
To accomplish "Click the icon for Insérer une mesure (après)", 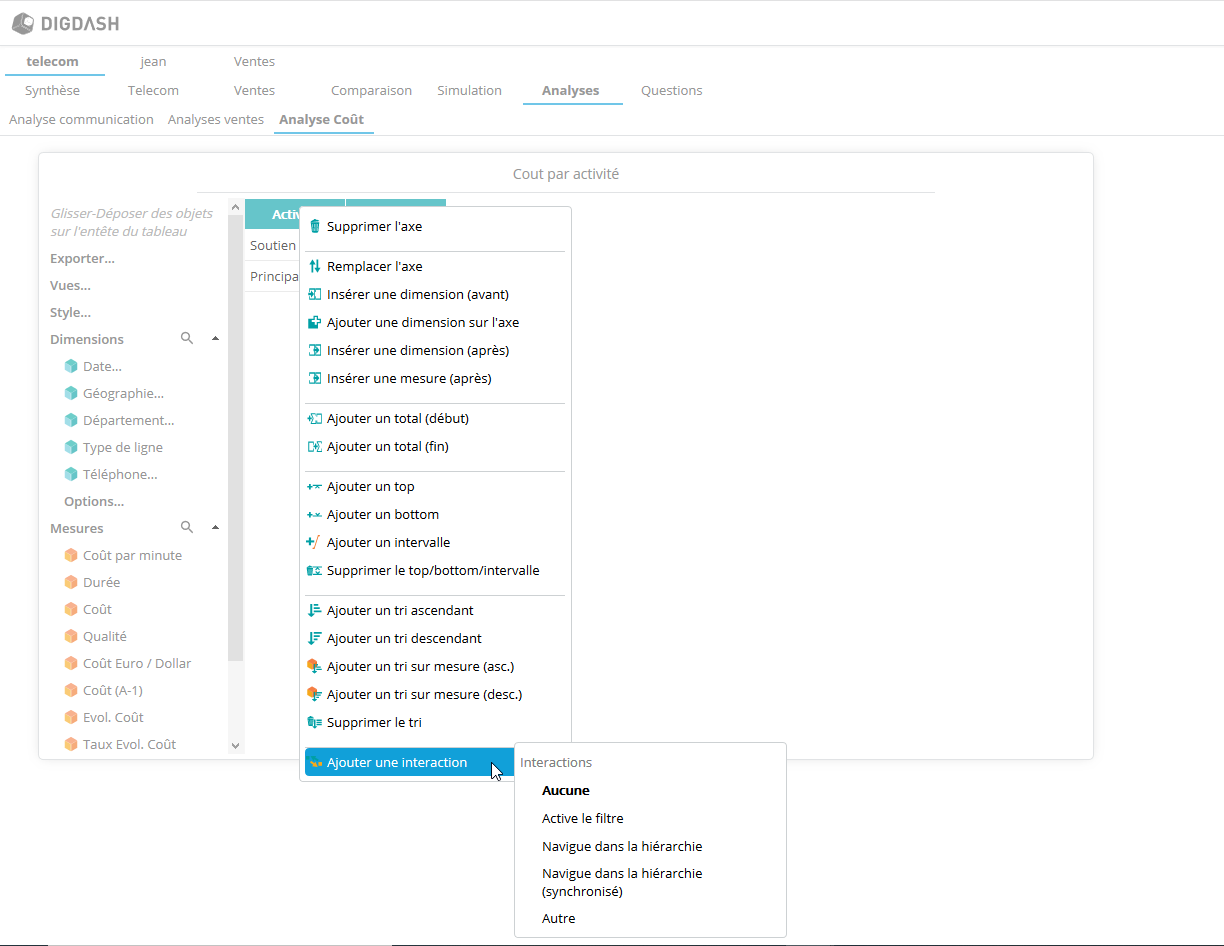I will [x=315, y=378].
